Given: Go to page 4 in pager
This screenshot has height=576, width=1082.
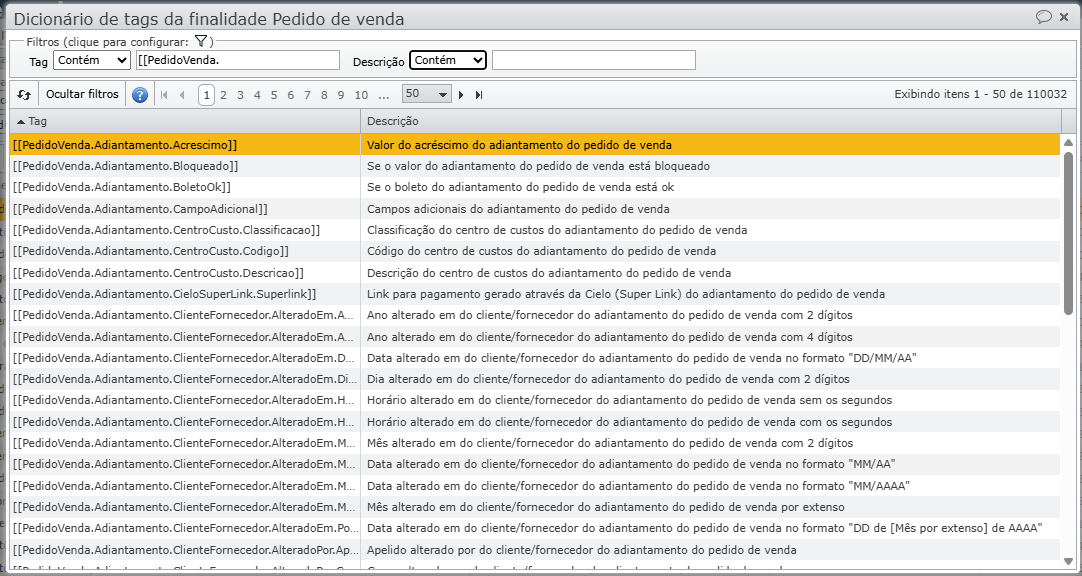Looking at the screenshot, I should click(x=257, y=95).
